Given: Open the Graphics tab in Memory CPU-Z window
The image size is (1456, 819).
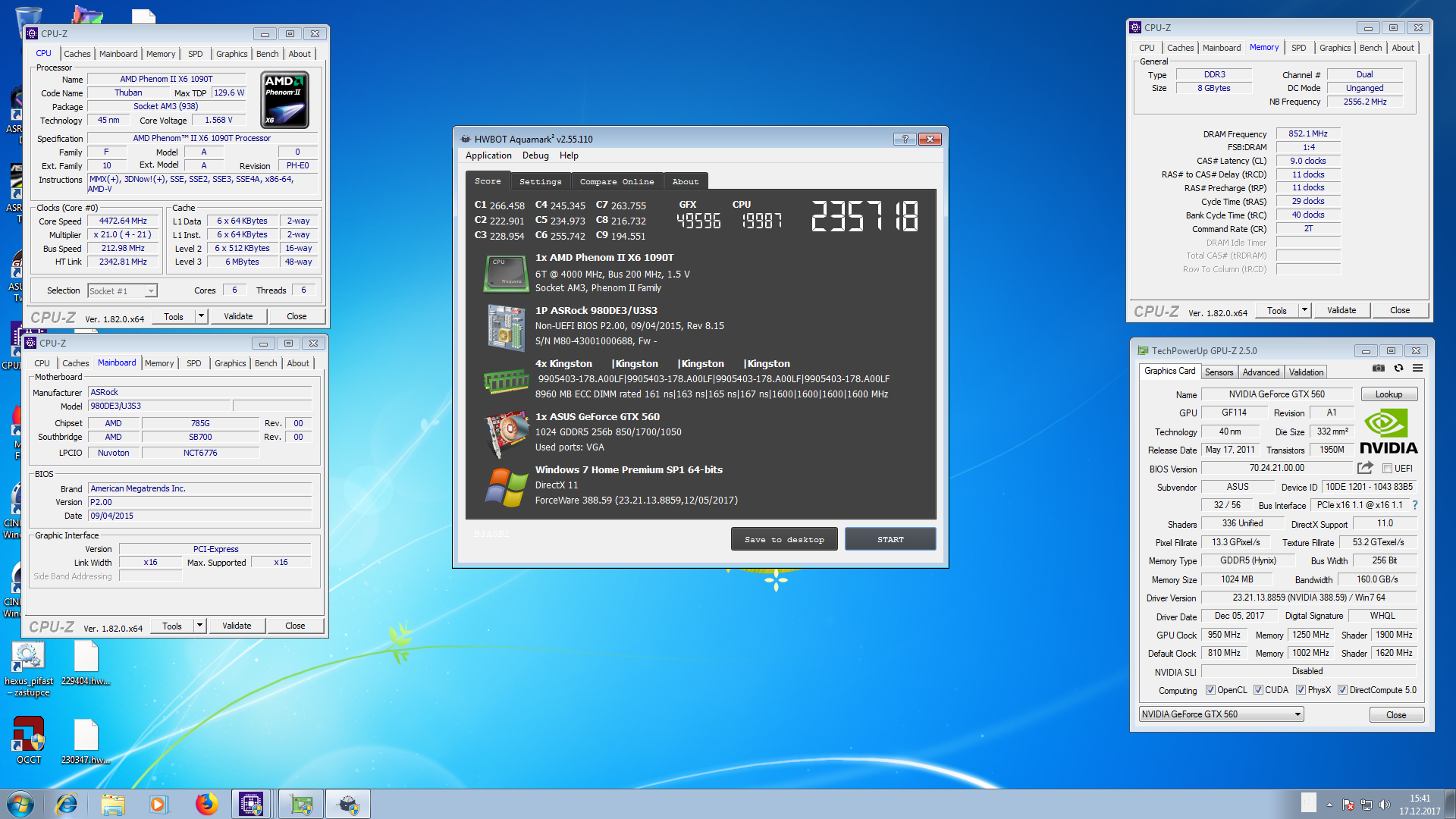Looking at the screenshot, I should point(1335,48).
